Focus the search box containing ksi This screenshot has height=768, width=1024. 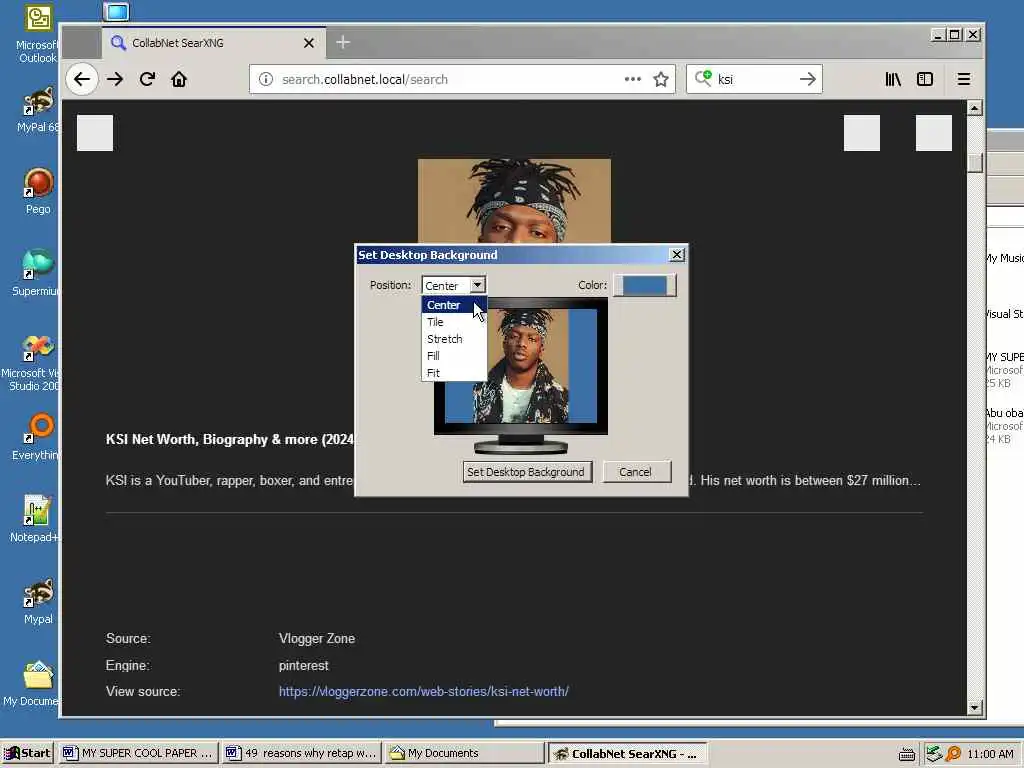tap(754, 79)
